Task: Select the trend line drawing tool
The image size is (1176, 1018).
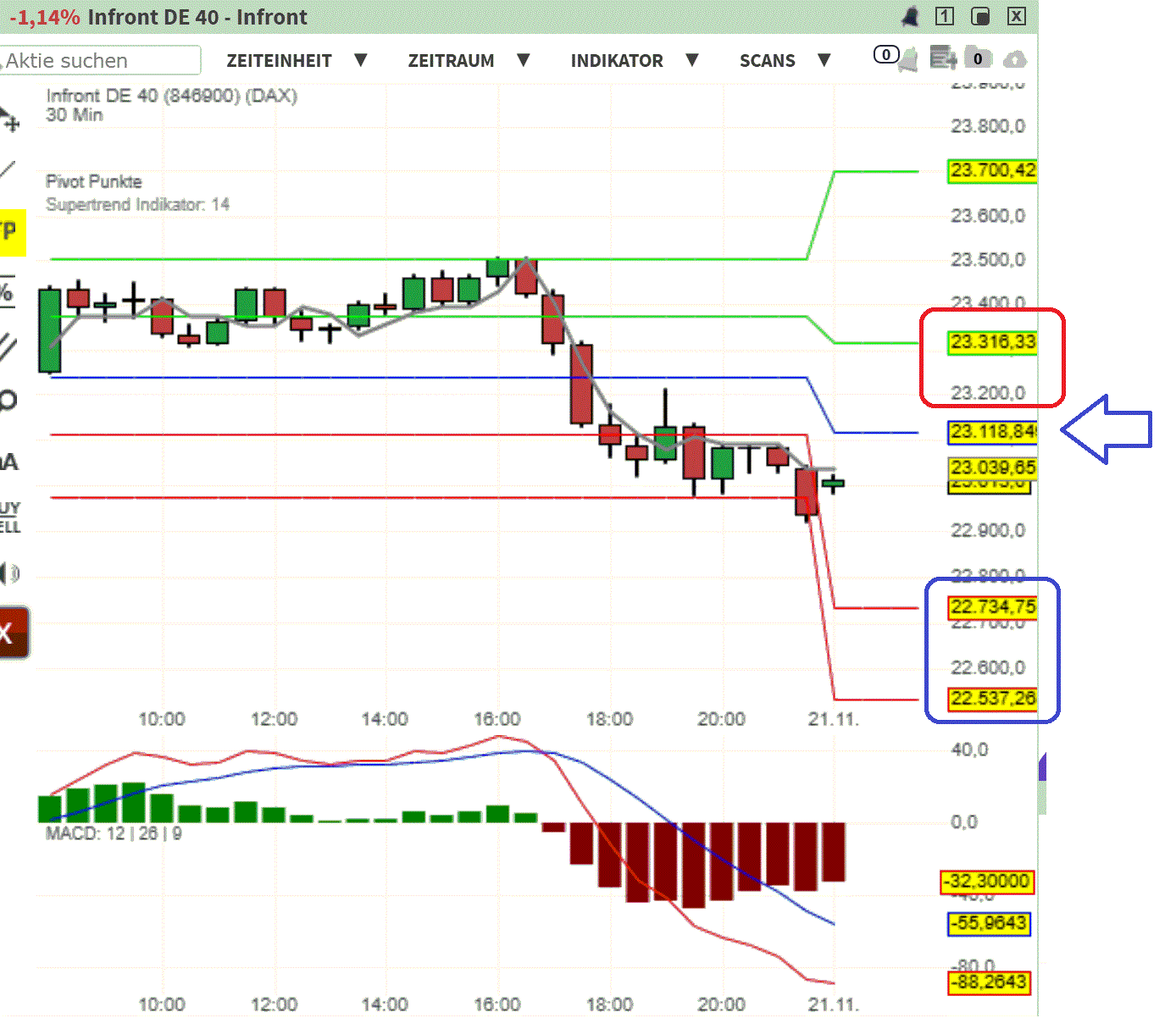Action: tap(8, 169)
